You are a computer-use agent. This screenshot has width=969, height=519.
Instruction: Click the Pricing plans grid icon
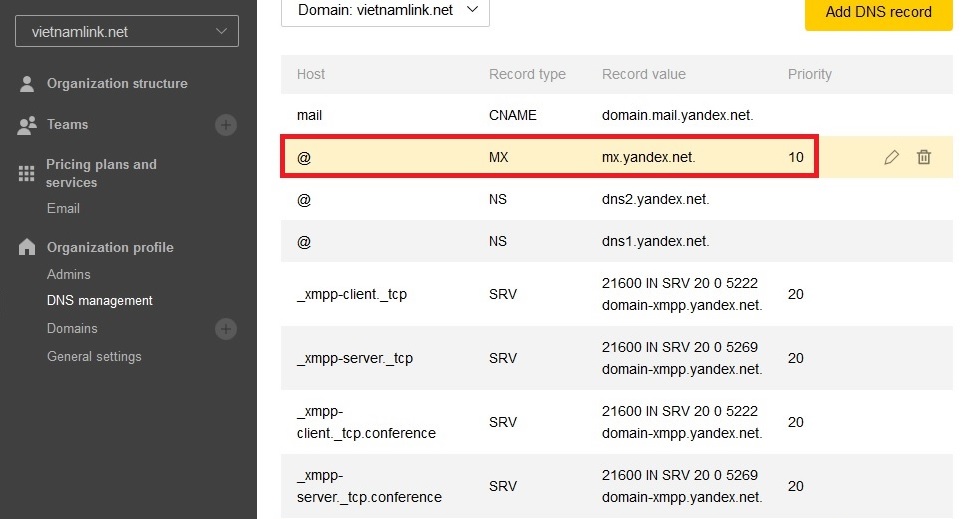[27, 174]
